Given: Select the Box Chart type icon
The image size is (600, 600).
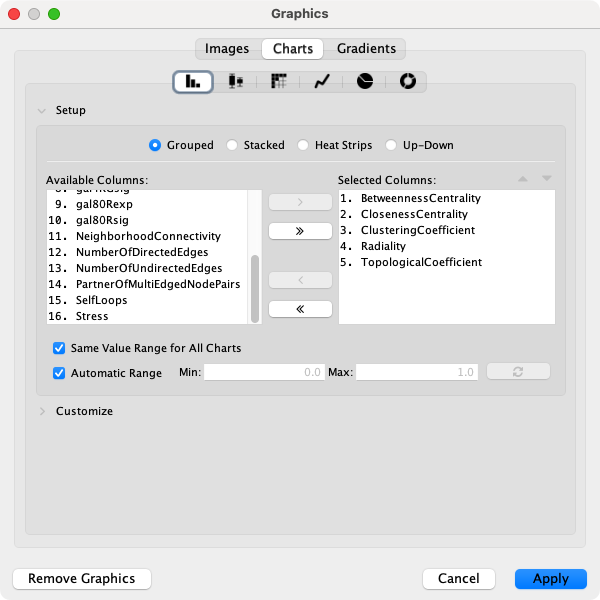Looking at the screenshot, I should tap(235, 82).
